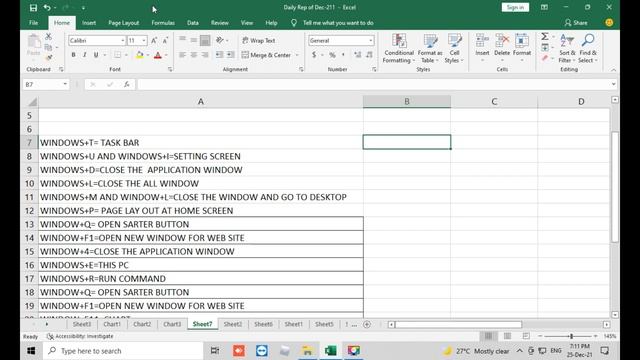Select middle vertical alignment
The width and height of the screenshot is (640, 360).
[194, 40]
